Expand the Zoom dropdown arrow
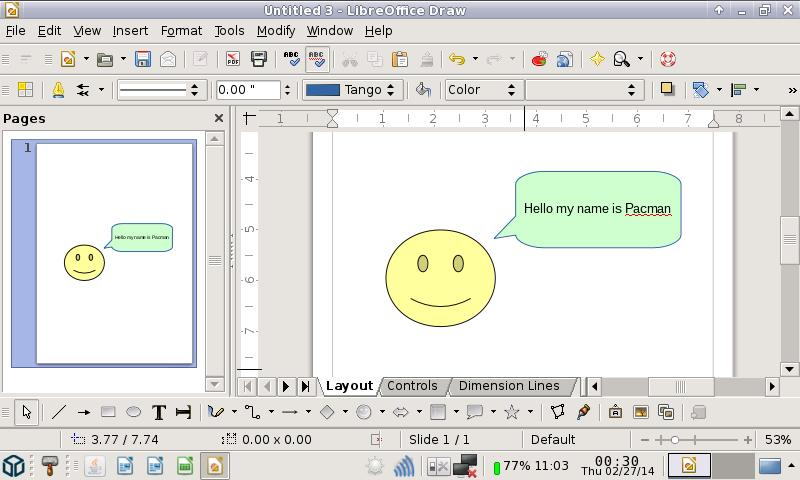The width and height of the screenshot is (800, 480). tap(640, 59)
